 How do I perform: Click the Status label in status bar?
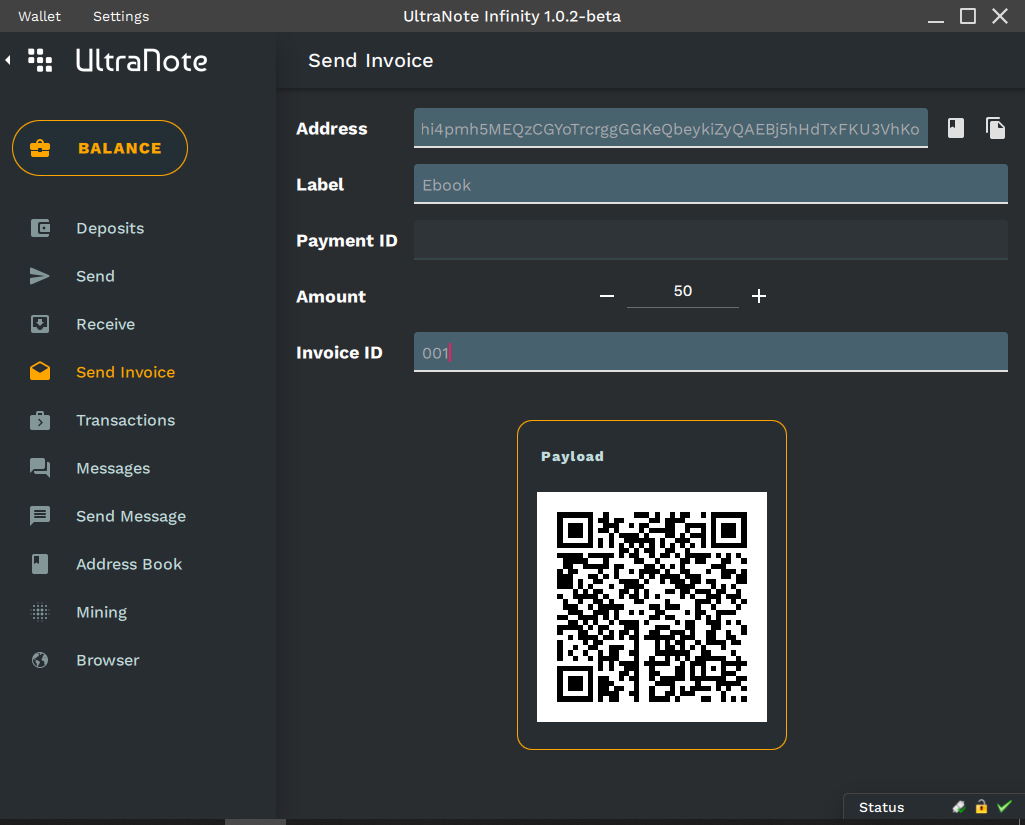tap(881, 807)
